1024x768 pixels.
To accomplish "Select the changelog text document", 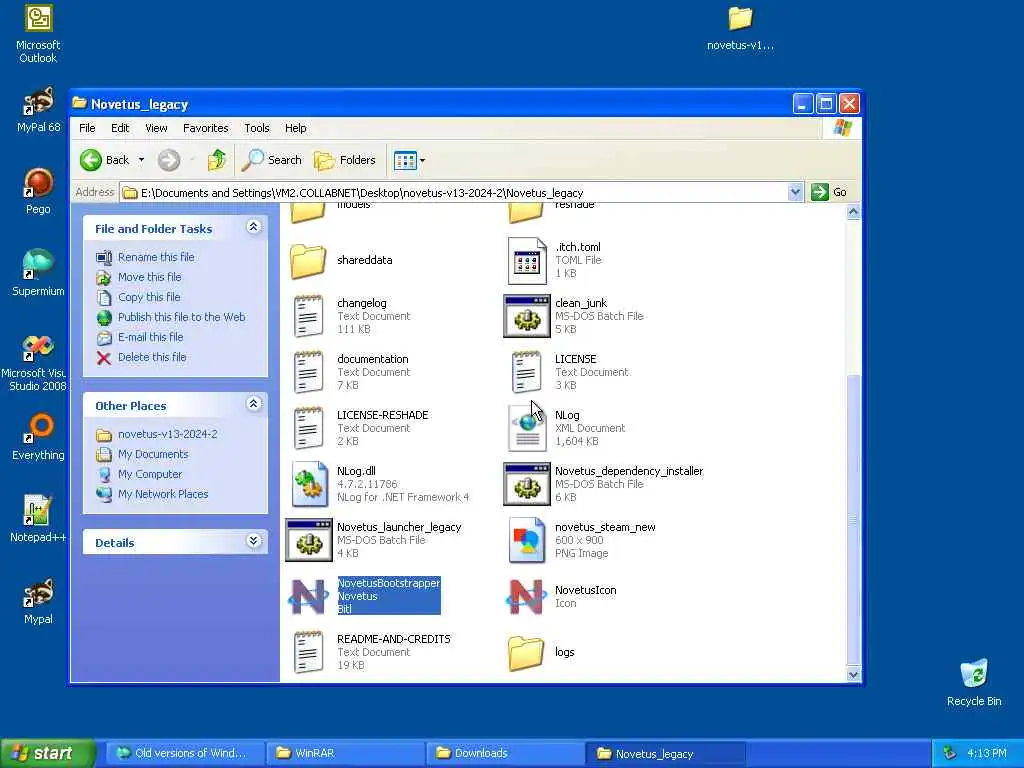I will coord(351,316).
